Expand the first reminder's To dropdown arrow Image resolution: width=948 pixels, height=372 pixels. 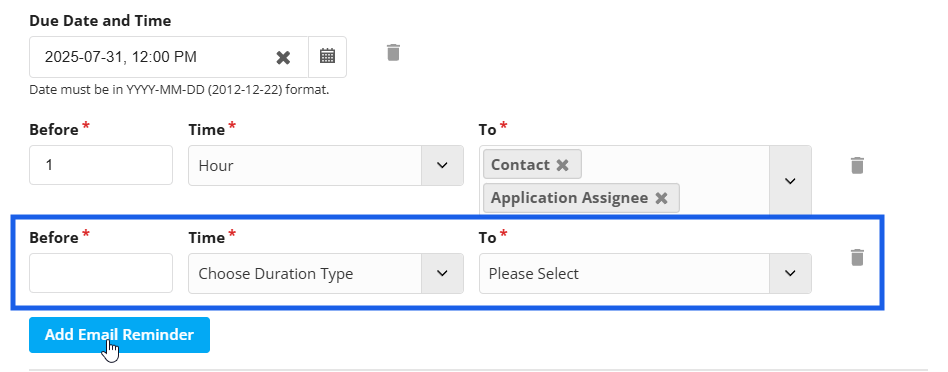tap(790, 180)
